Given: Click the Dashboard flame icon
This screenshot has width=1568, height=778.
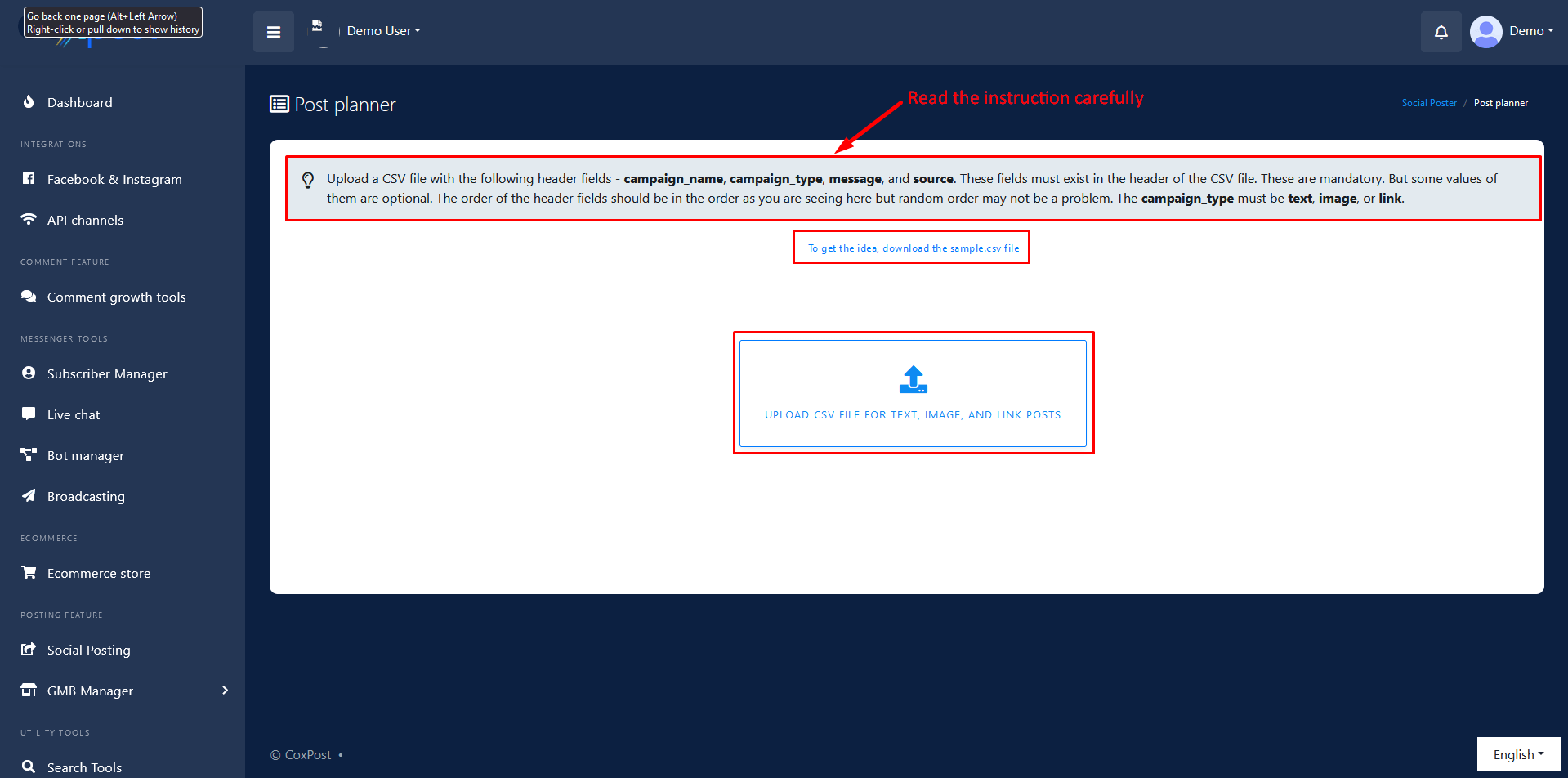Looking at the screenshot, I should [29, 102].
